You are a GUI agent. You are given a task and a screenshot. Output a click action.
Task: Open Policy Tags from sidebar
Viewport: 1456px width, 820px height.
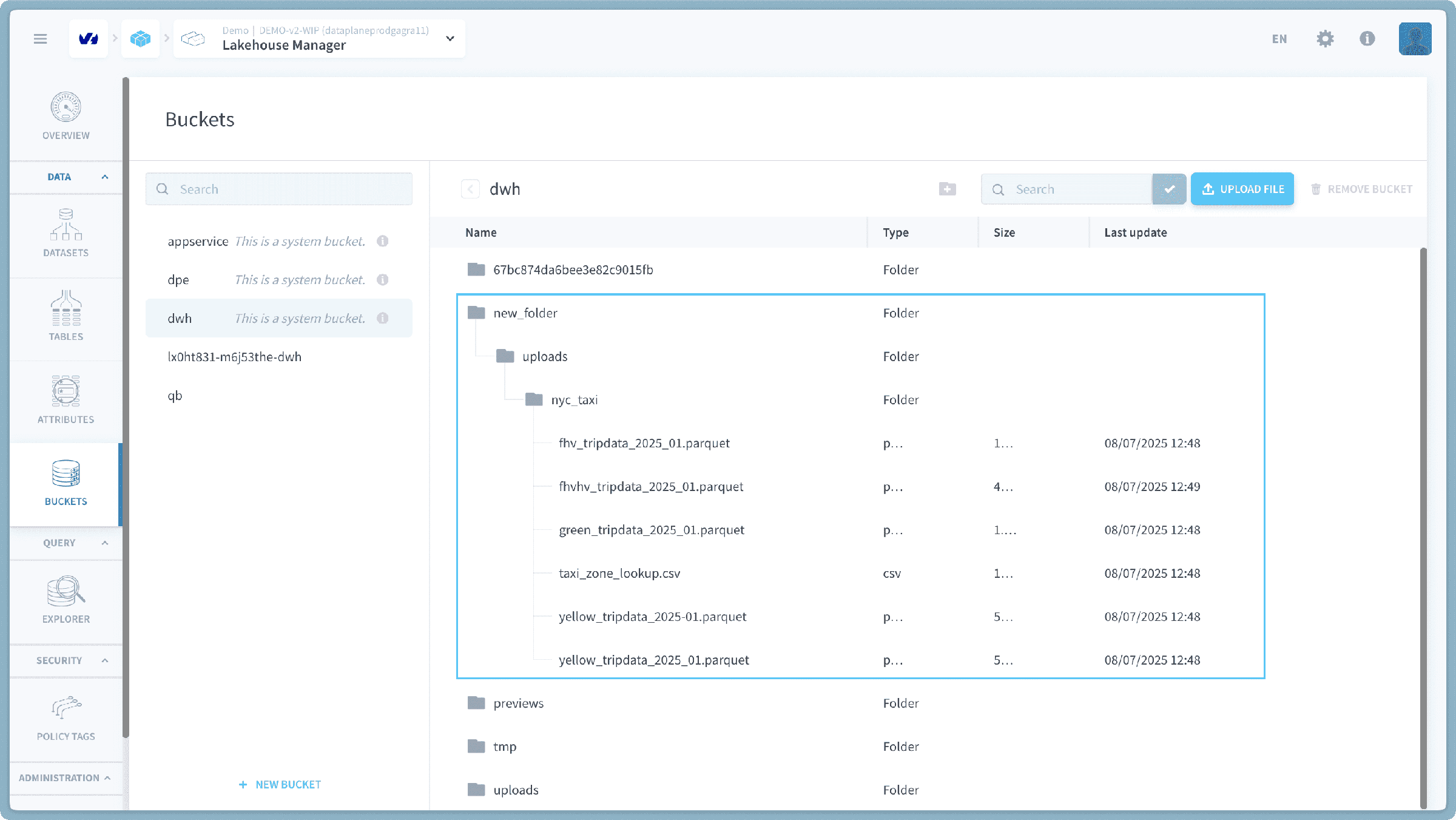coord(66,719)
